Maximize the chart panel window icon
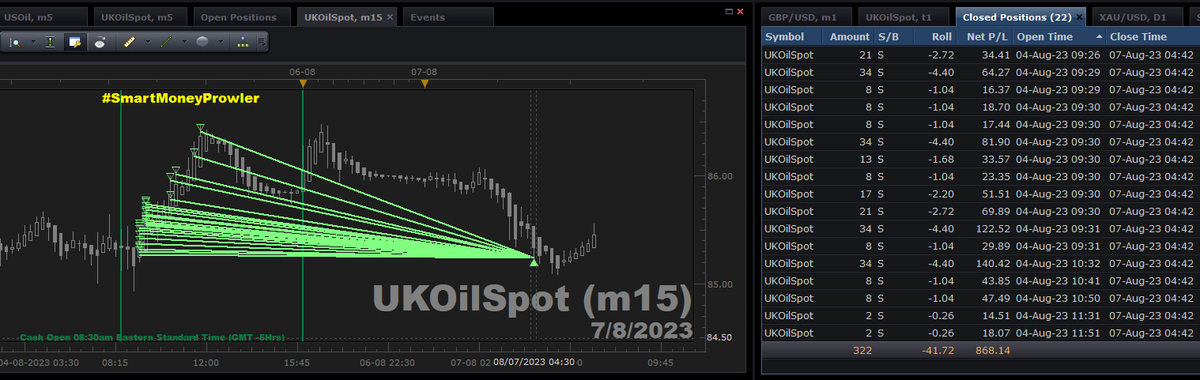Viewport: 1200px width, 380px height. coord(729,11)
